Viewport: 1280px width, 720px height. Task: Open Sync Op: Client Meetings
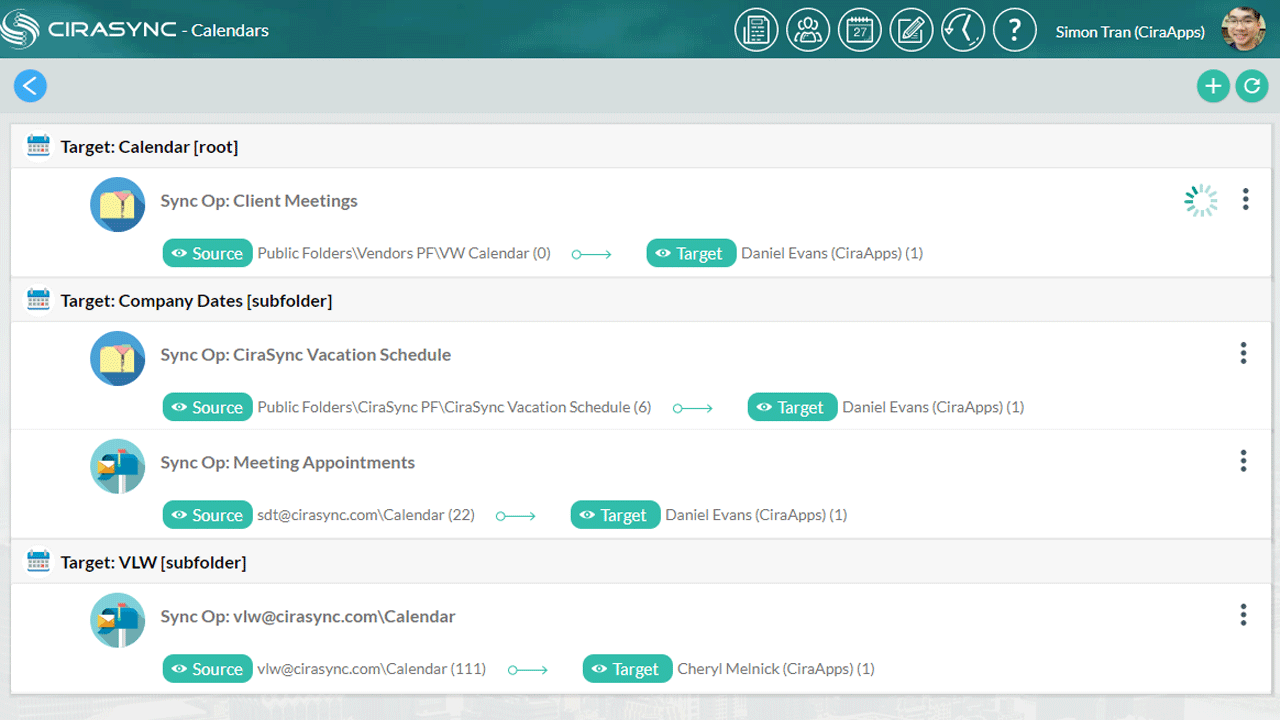coord(259,201)
